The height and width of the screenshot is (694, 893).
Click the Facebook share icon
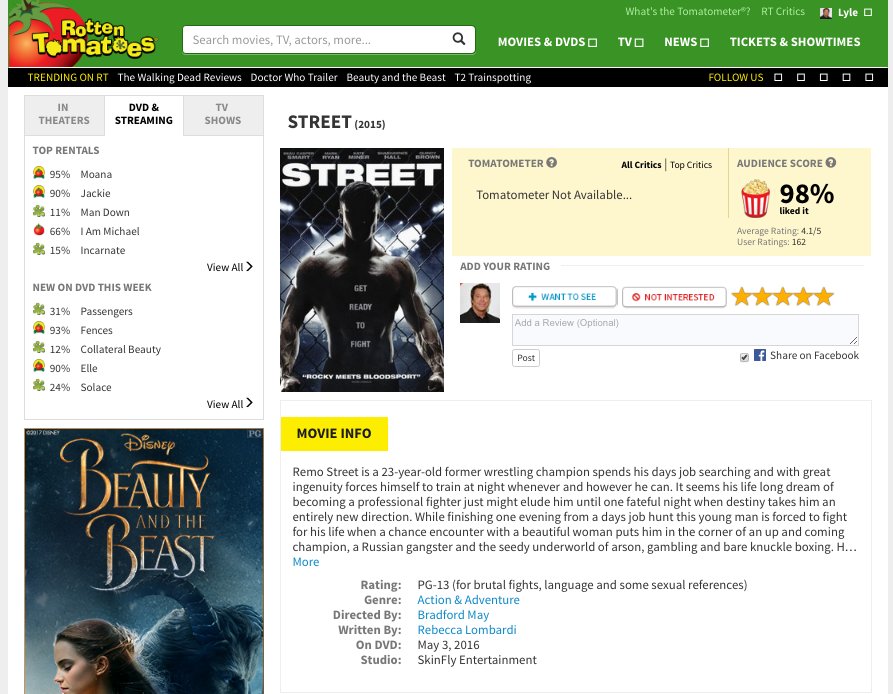(x=760, y=355)
